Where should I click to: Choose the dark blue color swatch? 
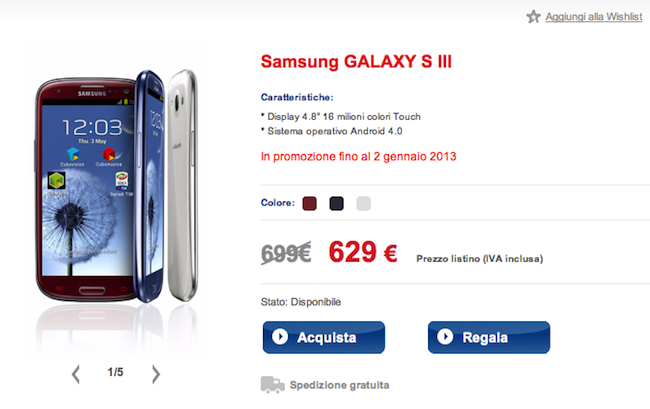pyautogui.click(x=336, y=203)
